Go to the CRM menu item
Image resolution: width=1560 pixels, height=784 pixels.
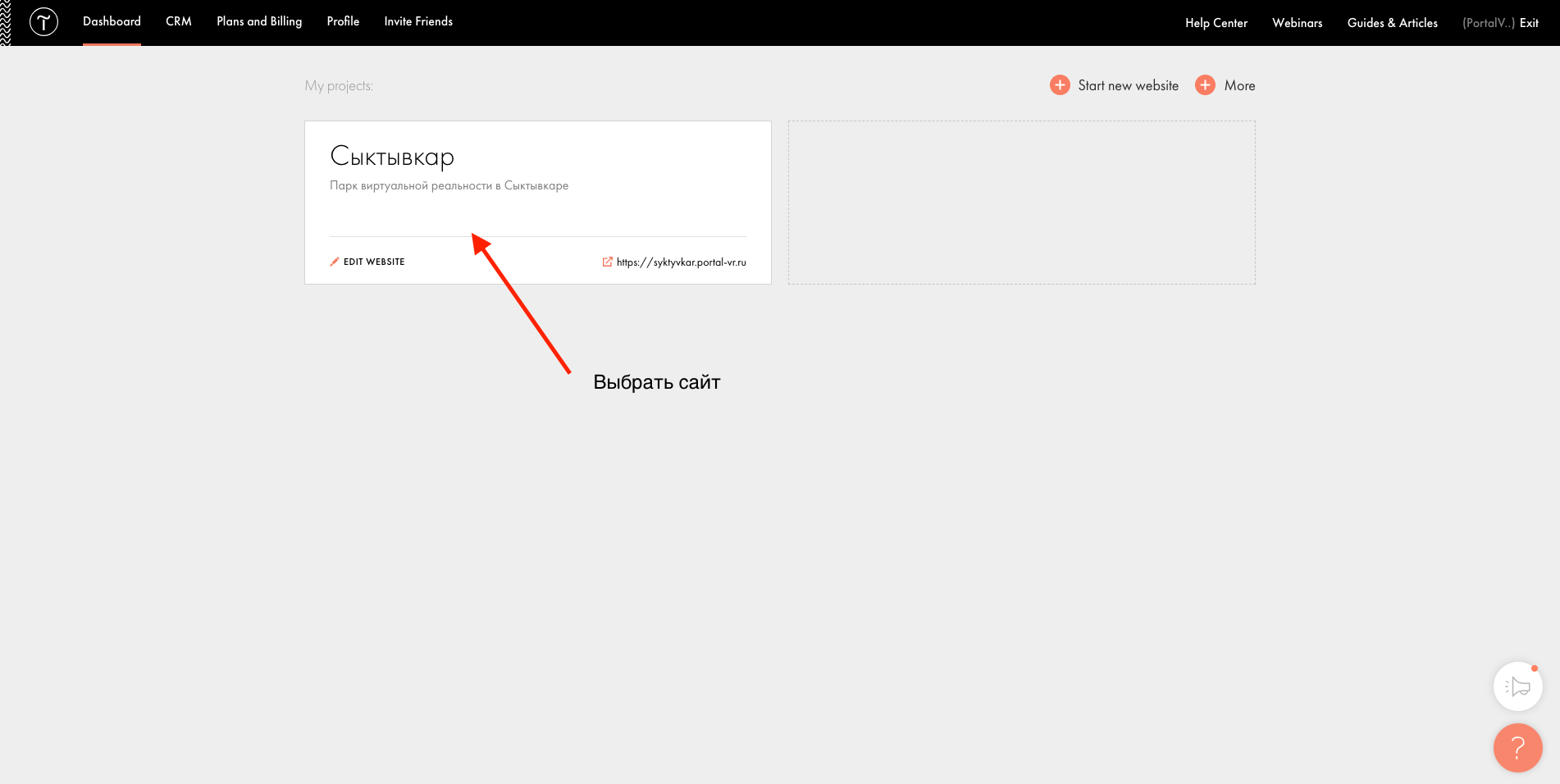179,21
